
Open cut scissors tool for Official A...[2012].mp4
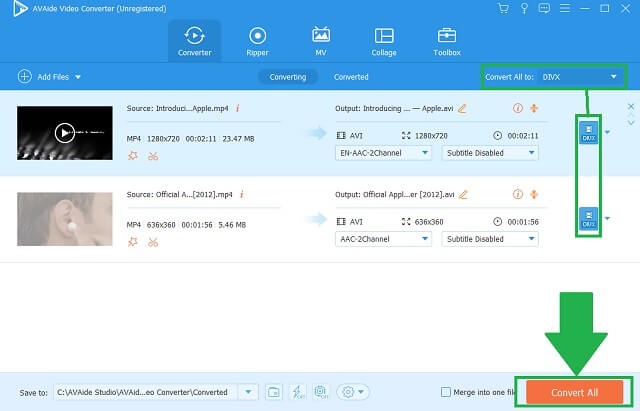coord(153,242)
